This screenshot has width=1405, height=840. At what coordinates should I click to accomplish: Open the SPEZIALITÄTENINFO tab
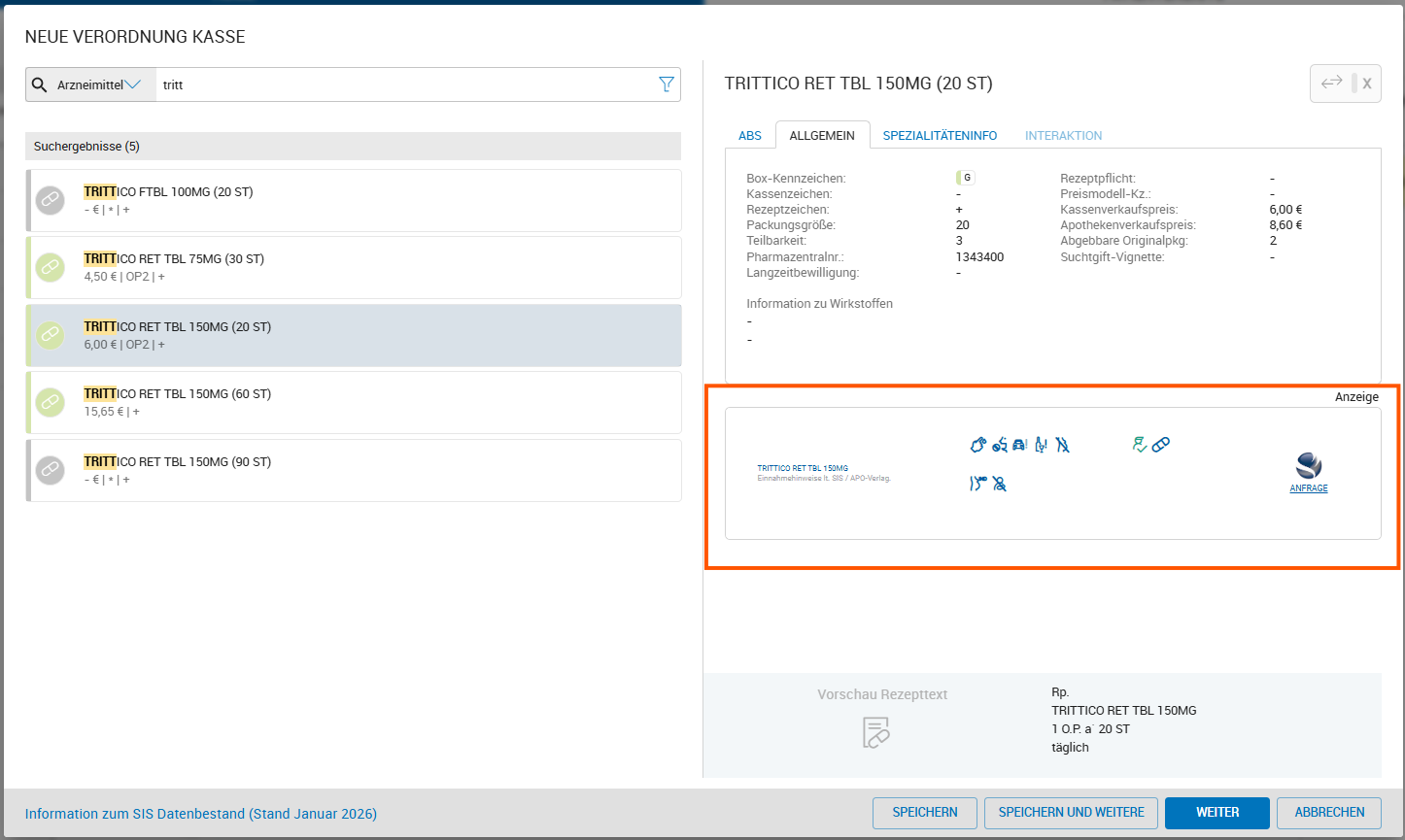(939, 136)
